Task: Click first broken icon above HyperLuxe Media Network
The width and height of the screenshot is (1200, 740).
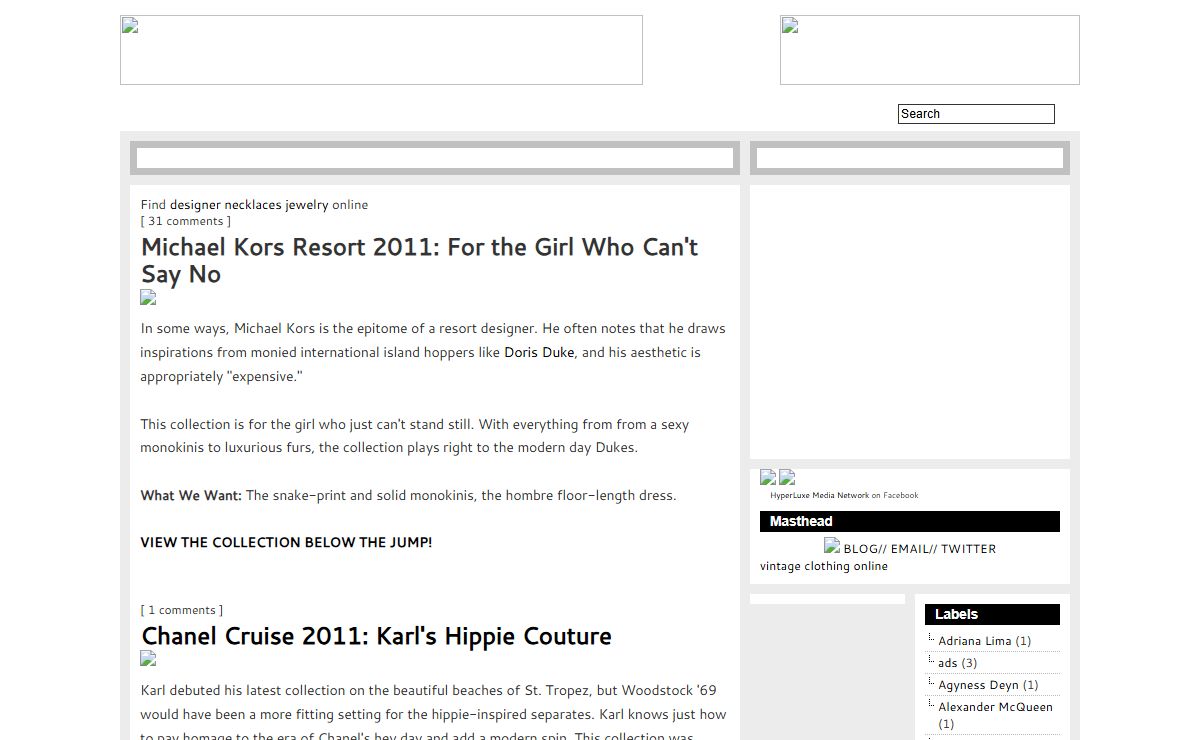Action: 768,477
